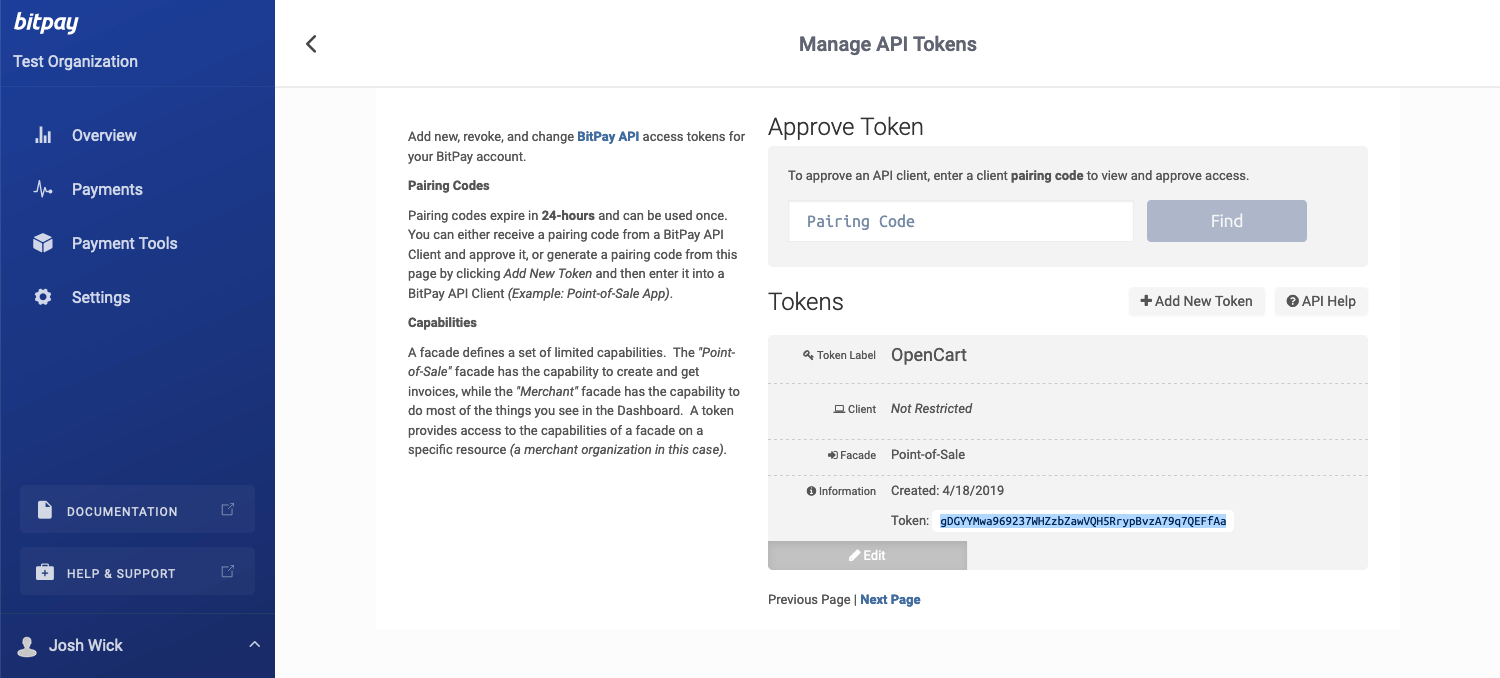
Task: Open API Help
Action: tap(1321, 301)
